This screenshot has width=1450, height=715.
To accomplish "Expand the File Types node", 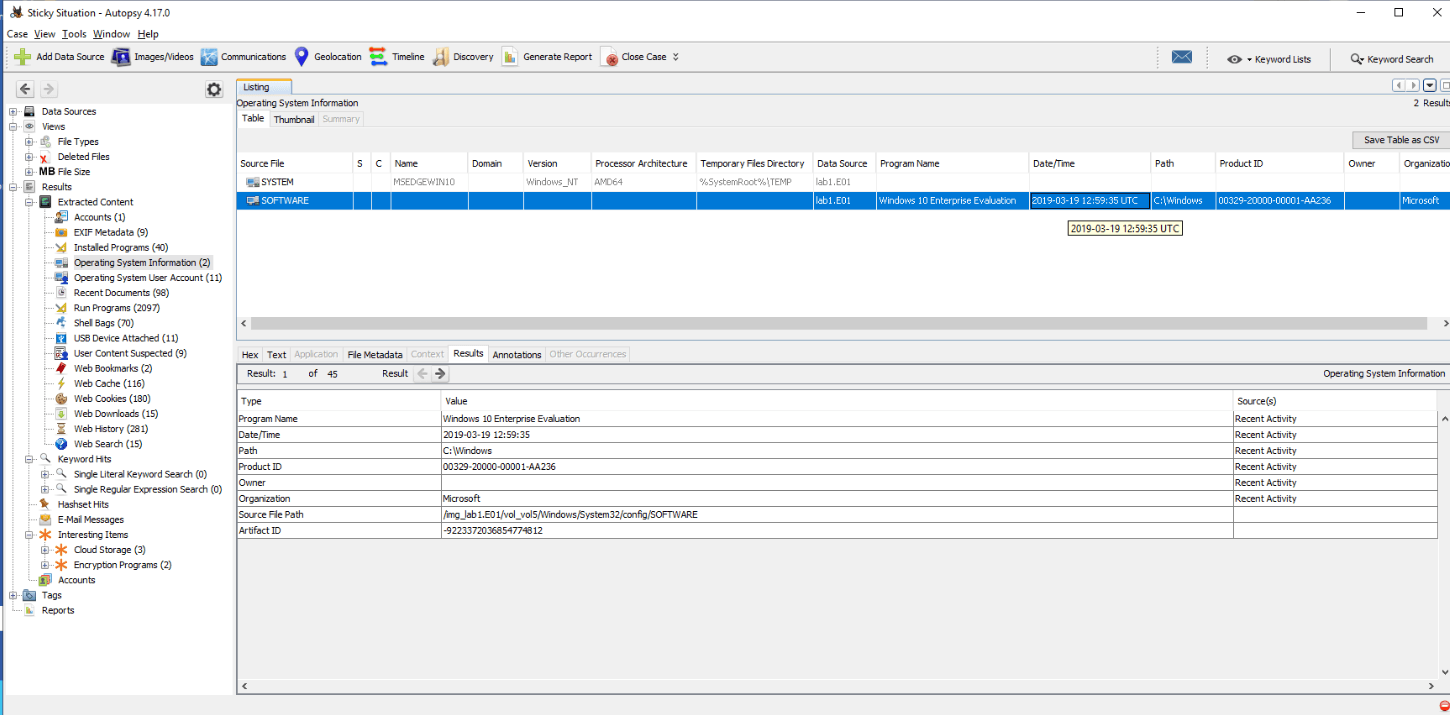I will click(29, 142).
